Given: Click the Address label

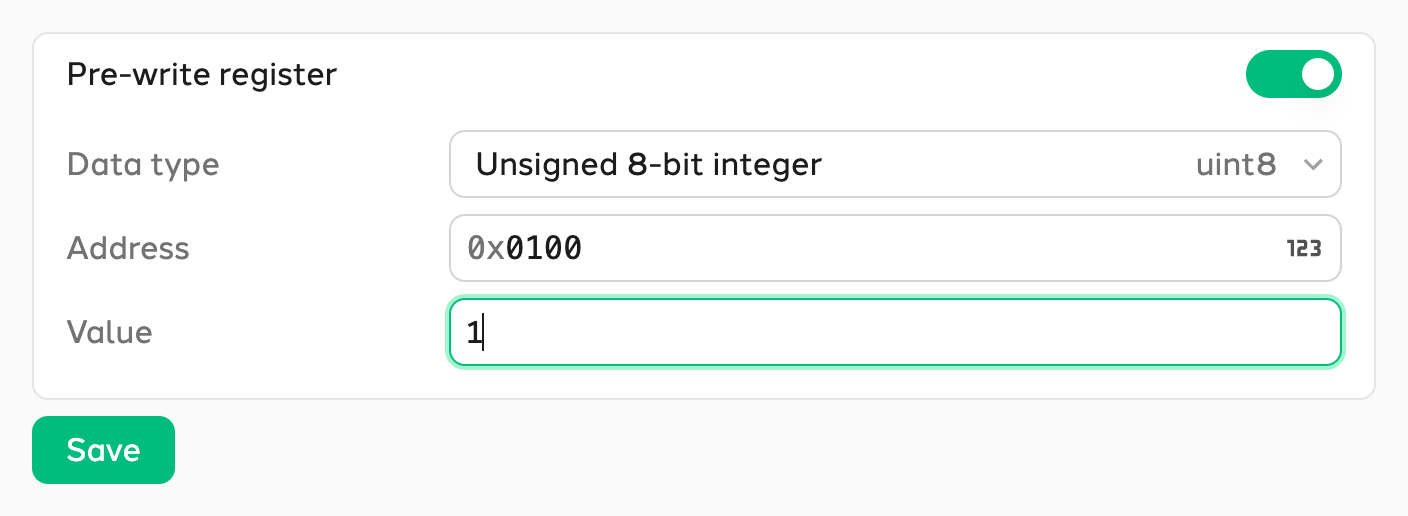Looking at the screenshot, I should point(128,248).
